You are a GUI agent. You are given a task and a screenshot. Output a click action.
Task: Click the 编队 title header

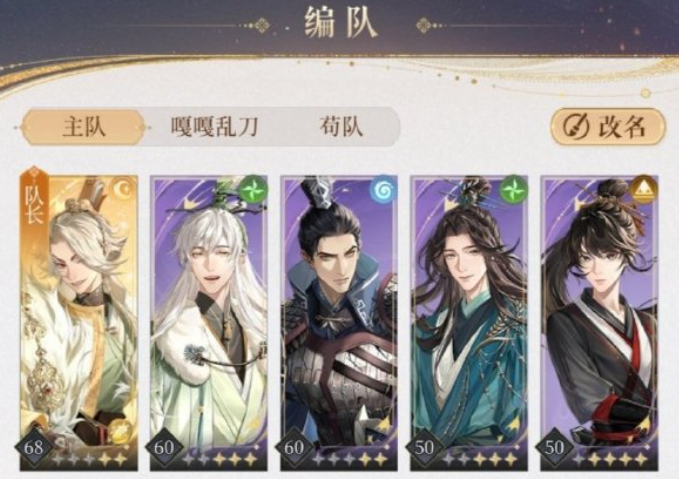coord(340,23)
